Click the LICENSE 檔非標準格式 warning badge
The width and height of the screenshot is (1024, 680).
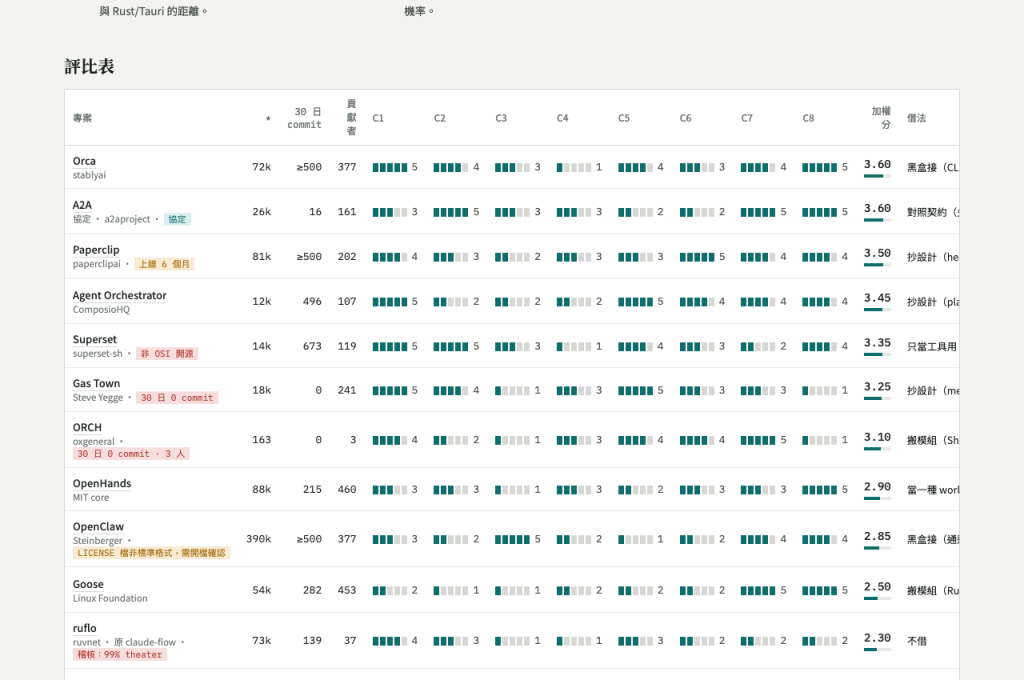151,553
